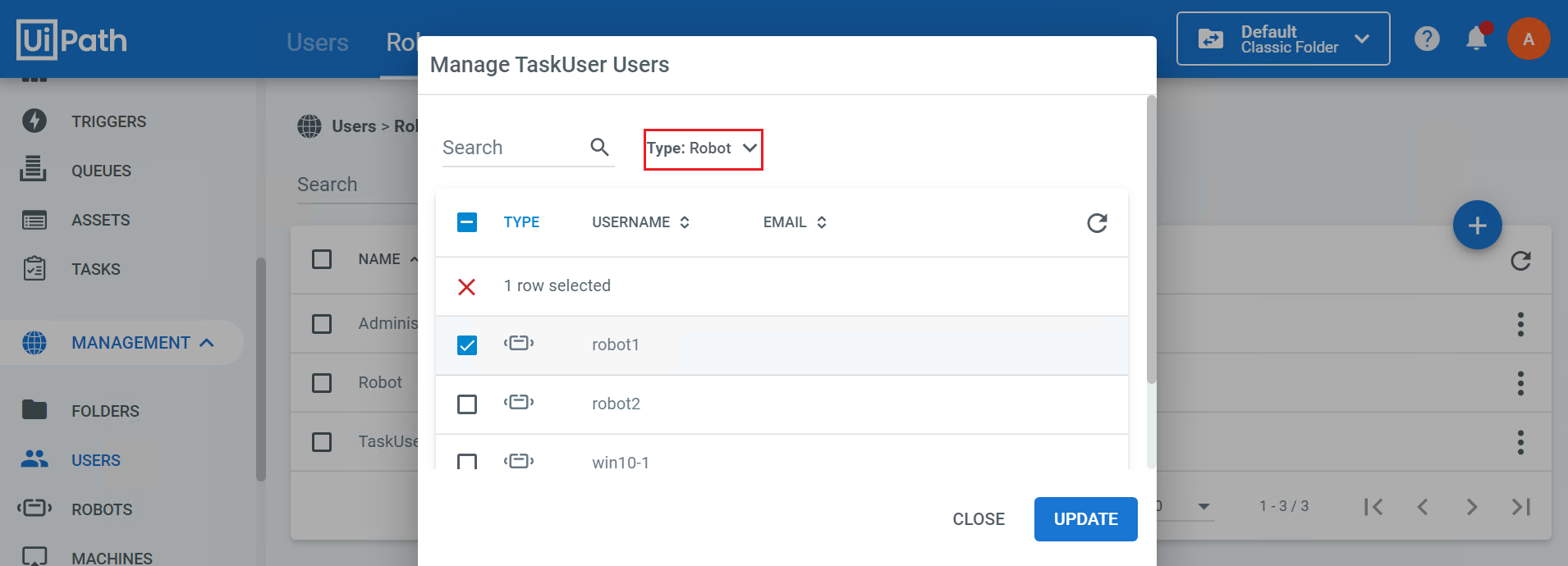Open more actions for Administrator row
Screen dimensions: 1568x566
[1521, 324]
